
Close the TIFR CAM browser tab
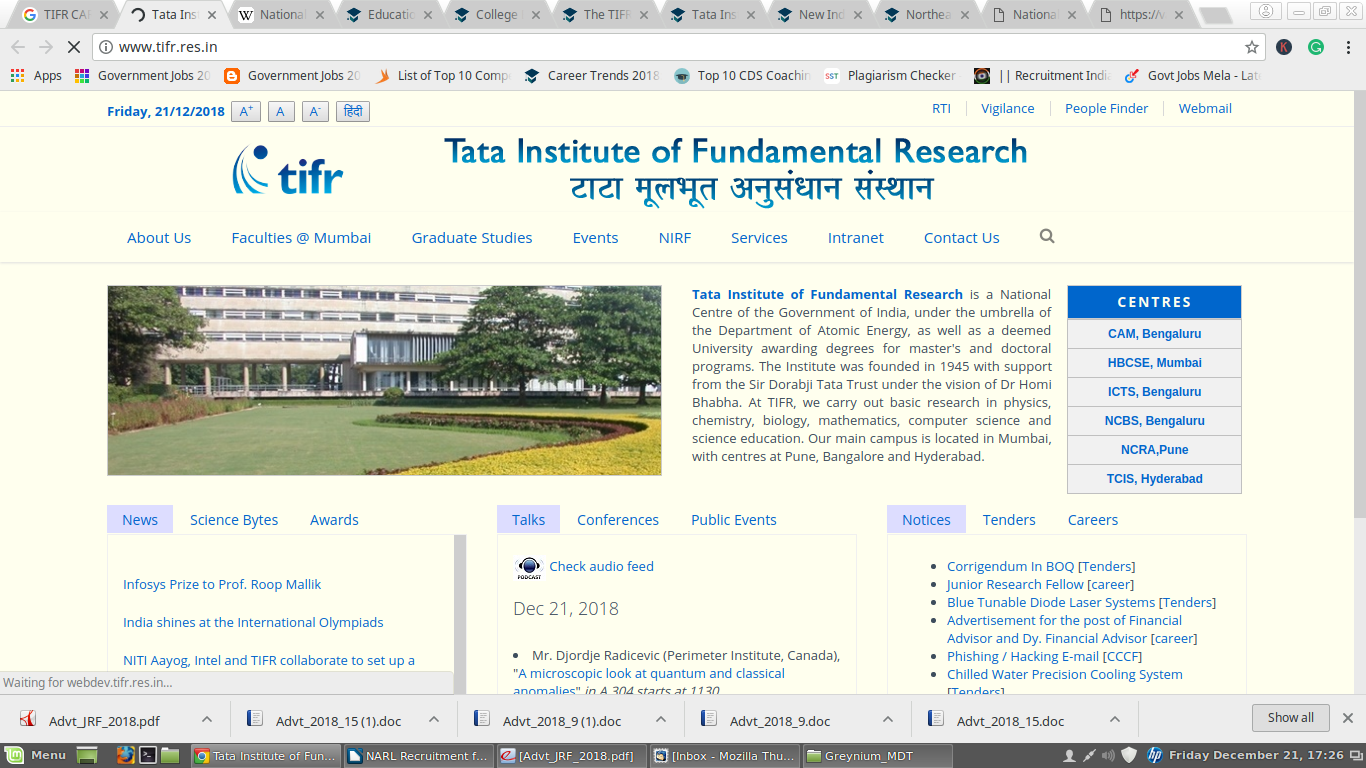click(x=104, y=15)
